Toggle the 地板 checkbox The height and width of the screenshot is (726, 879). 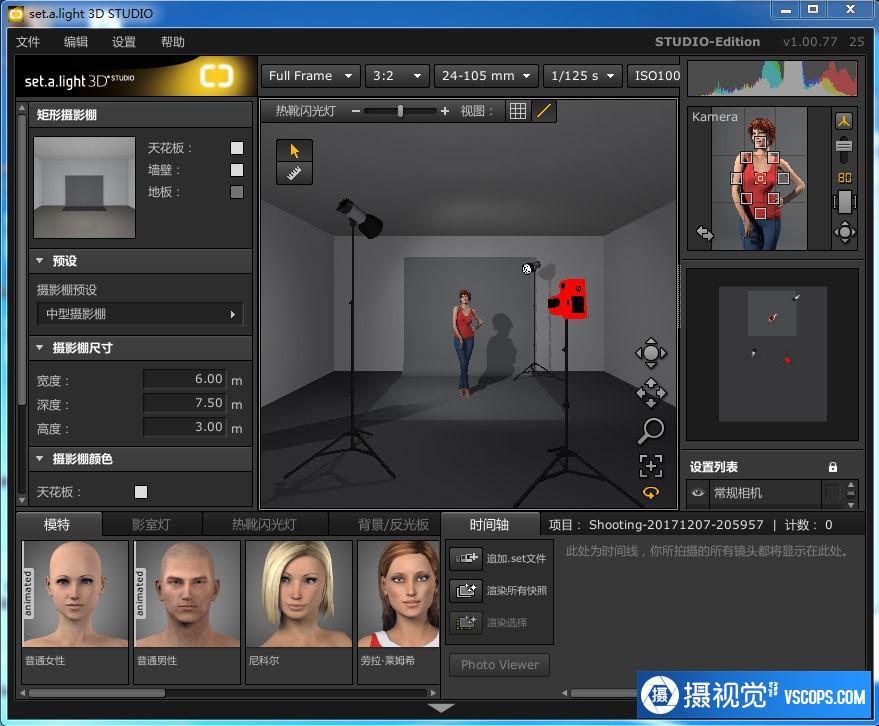coord(237,192)
